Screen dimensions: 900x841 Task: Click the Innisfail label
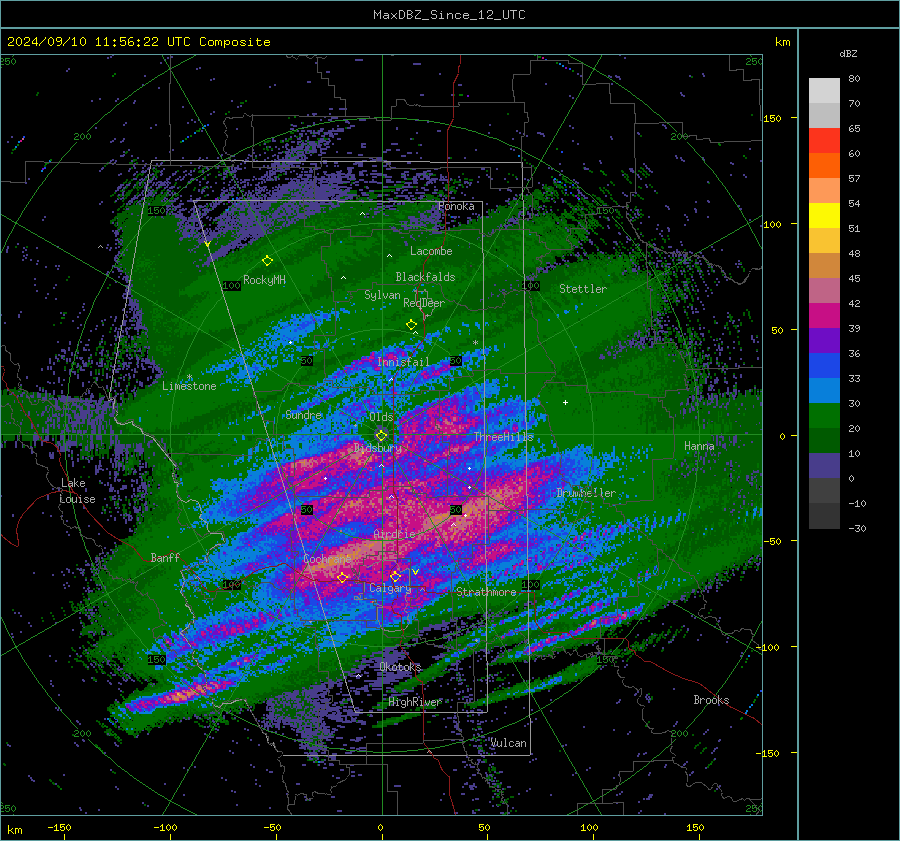click(x=403, y=362)
